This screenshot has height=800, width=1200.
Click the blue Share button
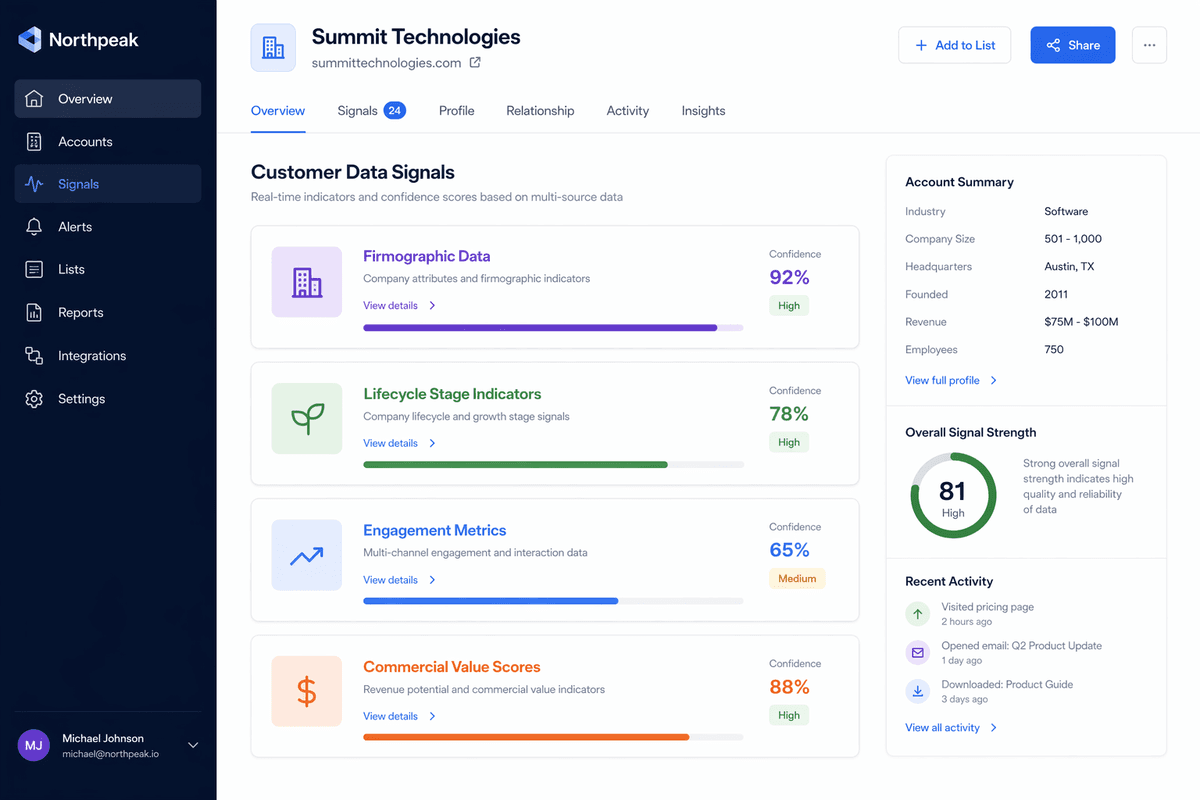click(x=1073, y=45)
